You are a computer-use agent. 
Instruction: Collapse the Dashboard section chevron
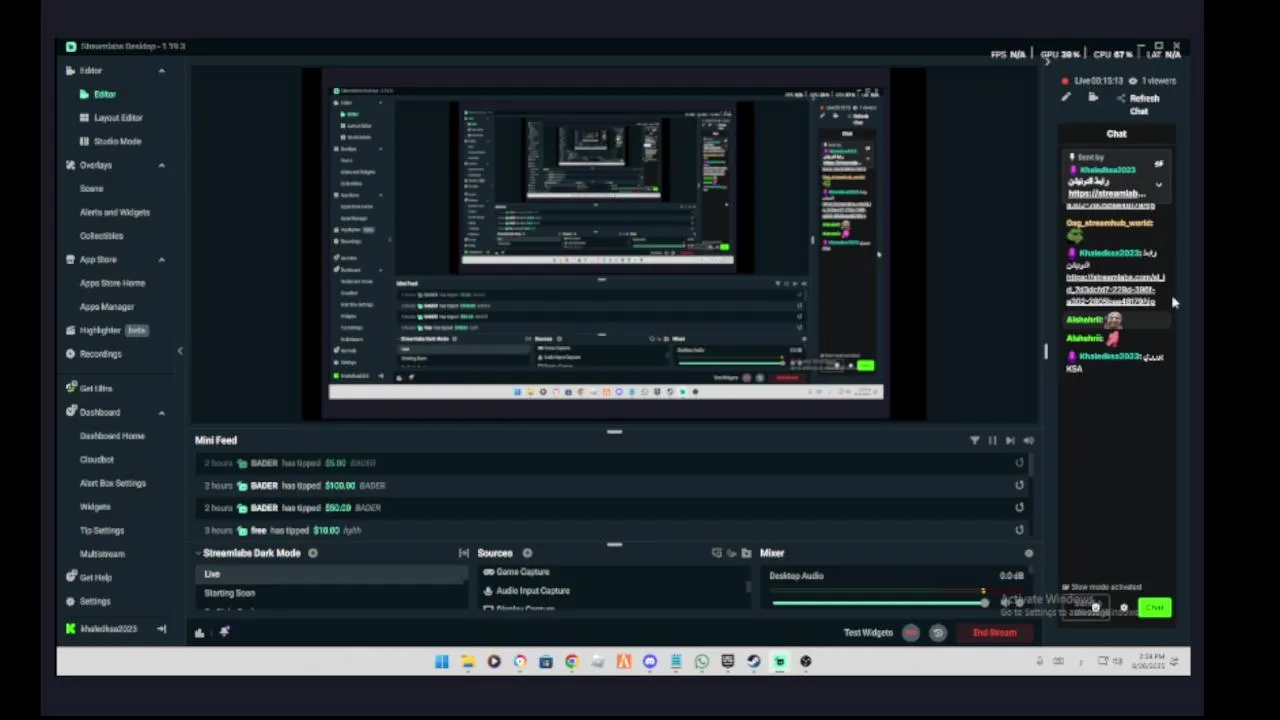(x=162, y=412)
